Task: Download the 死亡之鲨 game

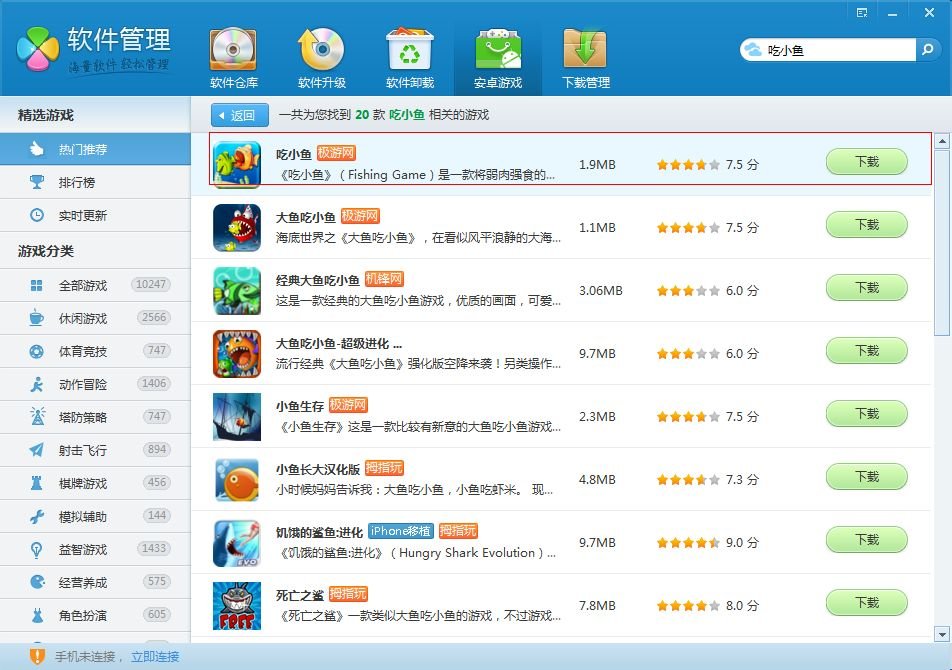Action: [866, 603]
